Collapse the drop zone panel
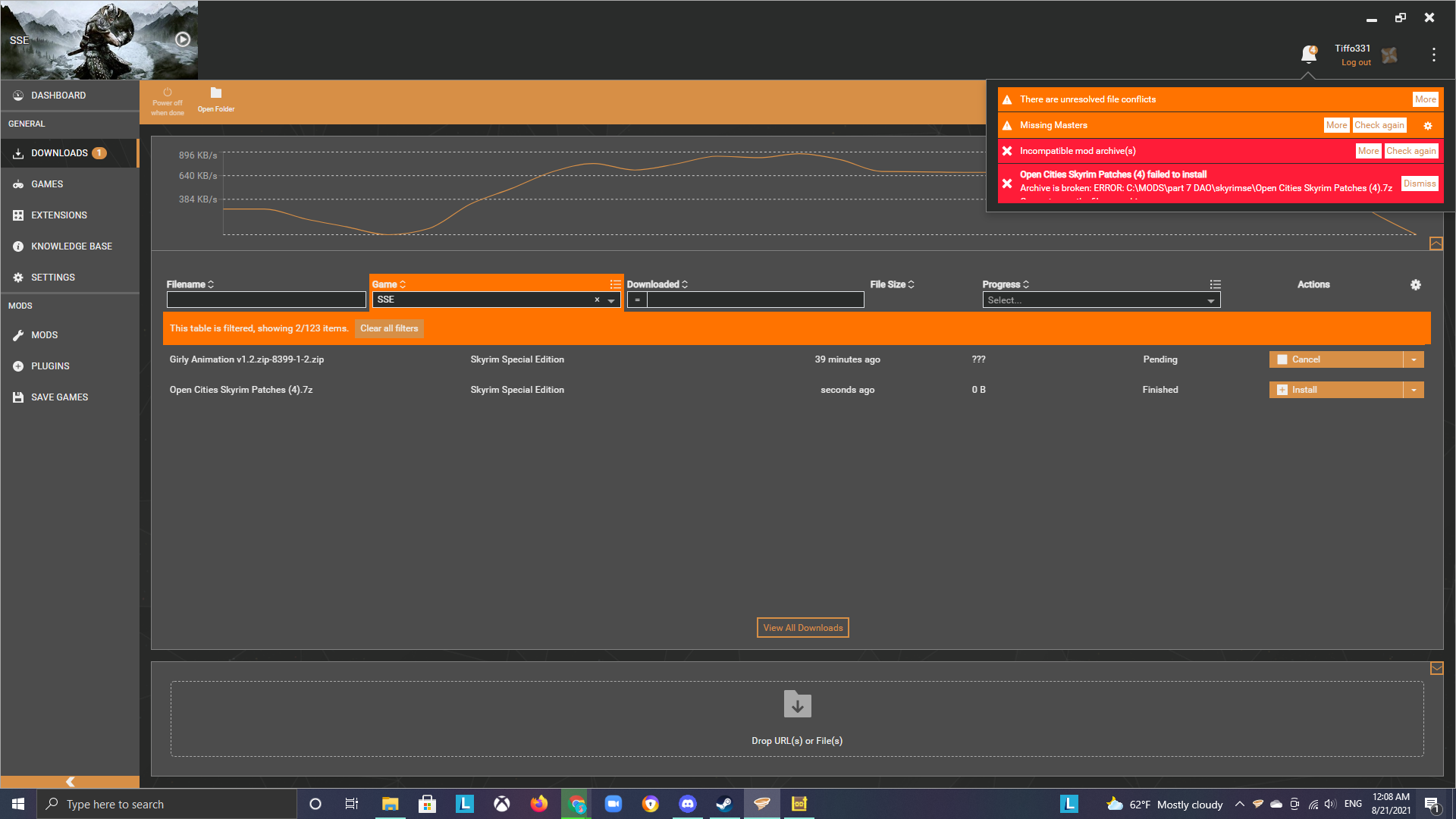The width and height of the screenshot is (1456, 819). point(1436,668)
